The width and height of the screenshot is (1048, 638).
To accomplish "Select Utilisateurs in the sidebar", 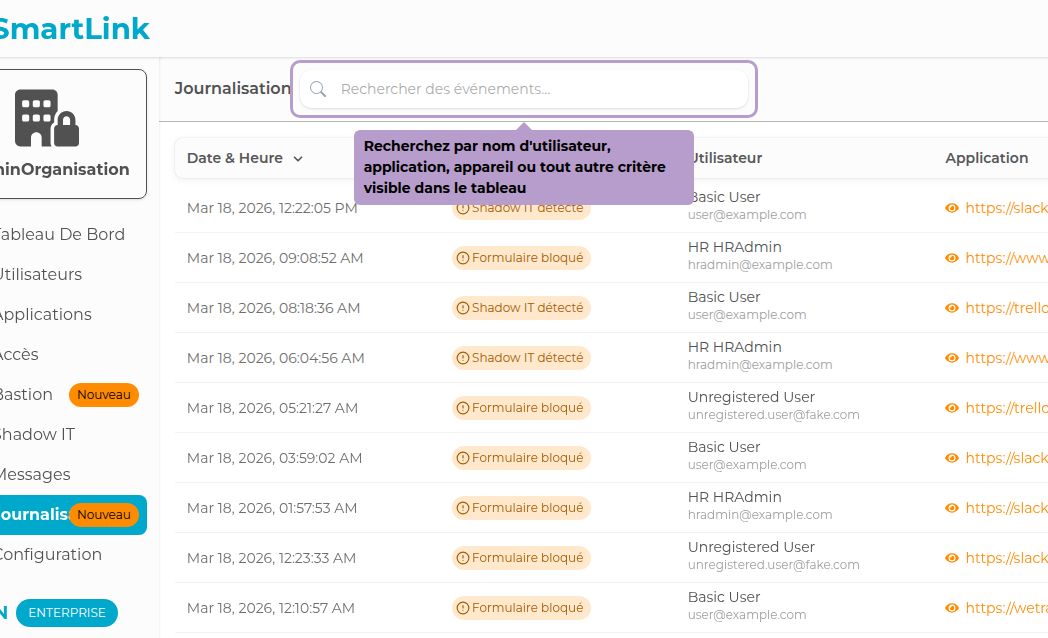I will 40,274.
